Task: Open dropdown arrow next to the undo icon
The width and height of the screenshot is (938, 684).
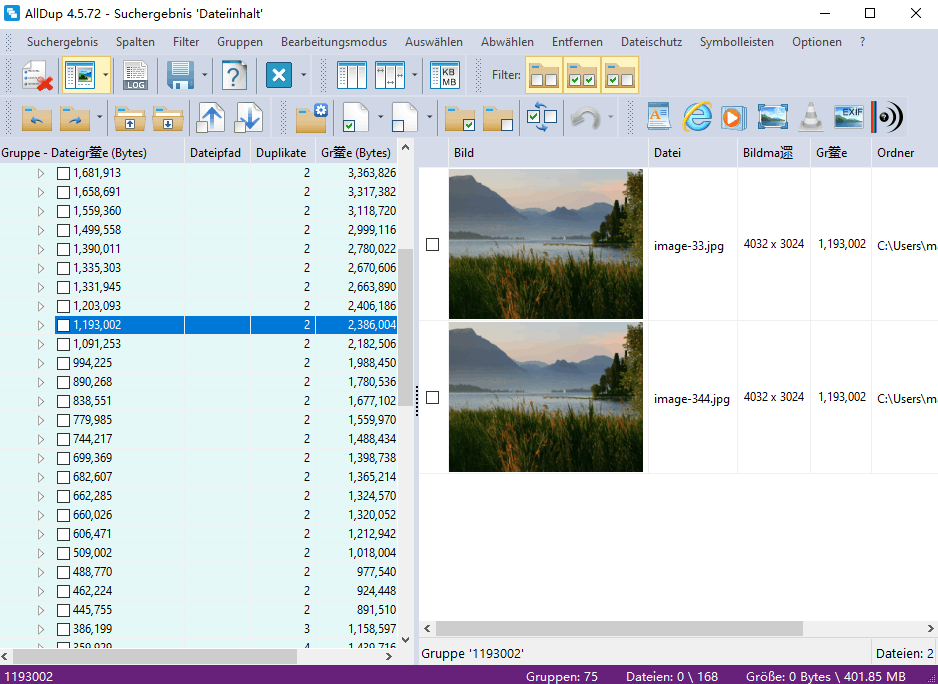Action: tap(610, 117)
